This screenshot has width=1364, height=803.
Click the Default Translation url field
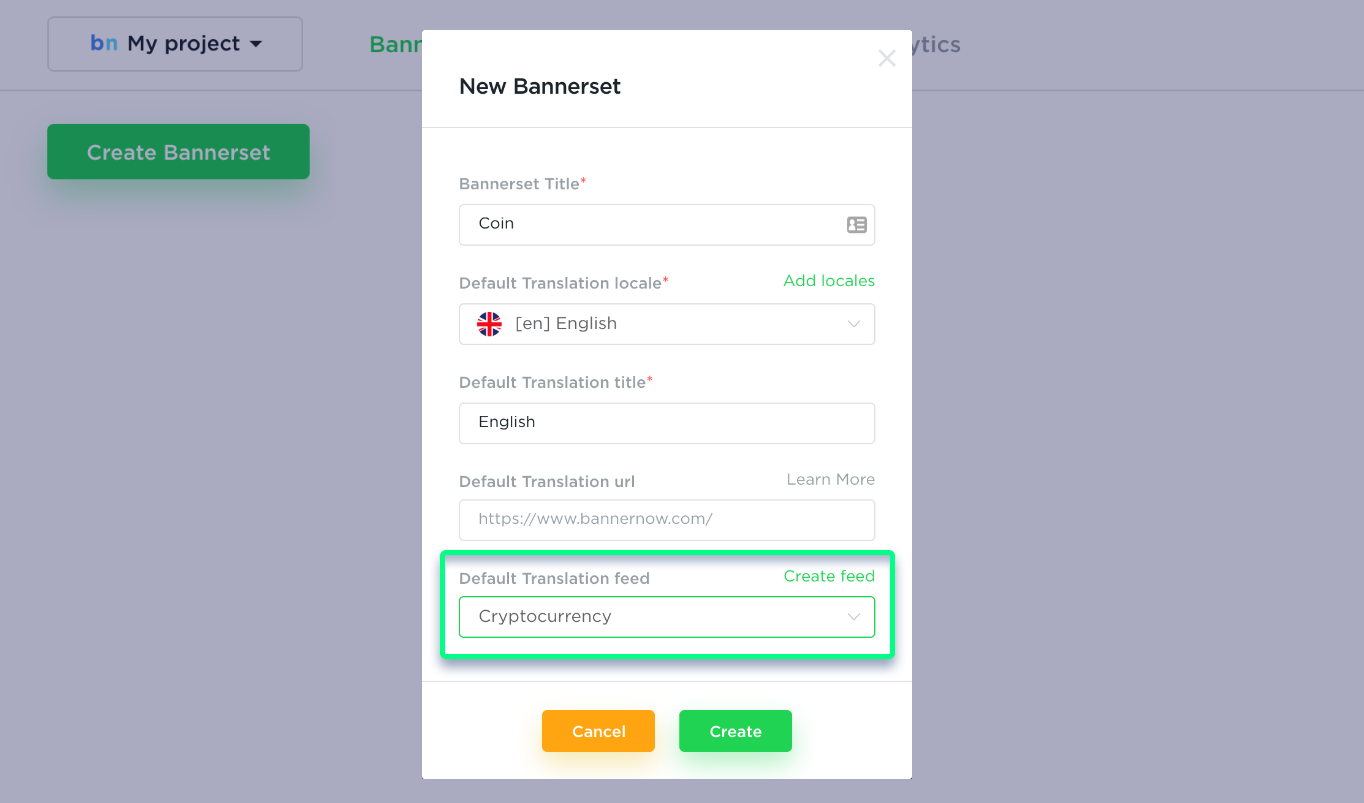point(667,520)
